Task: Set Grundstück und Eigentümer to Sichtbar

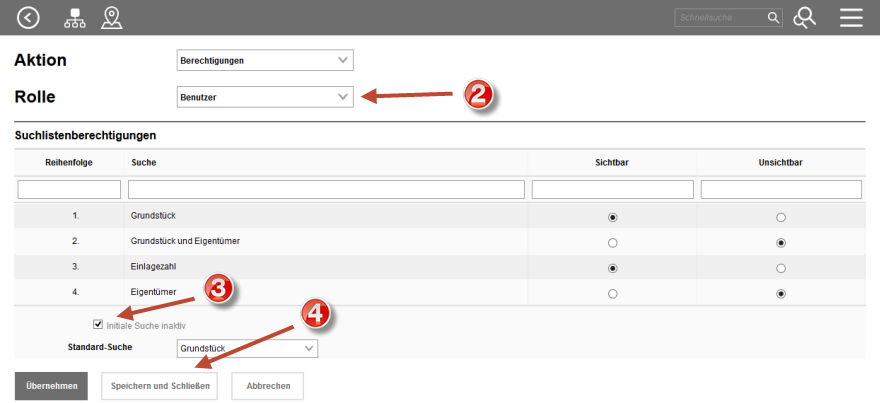Action: coord(612,242)
